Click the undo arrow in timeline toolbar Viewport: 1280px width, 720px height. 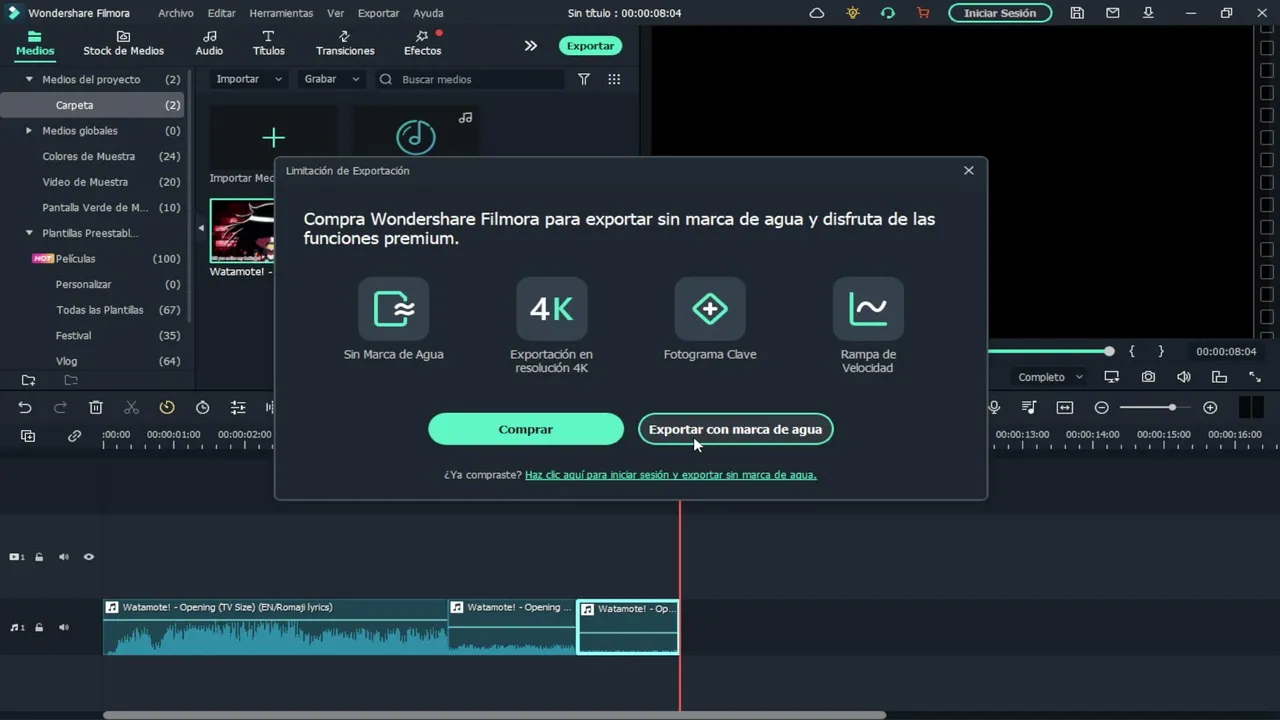(x=25, y=407)
